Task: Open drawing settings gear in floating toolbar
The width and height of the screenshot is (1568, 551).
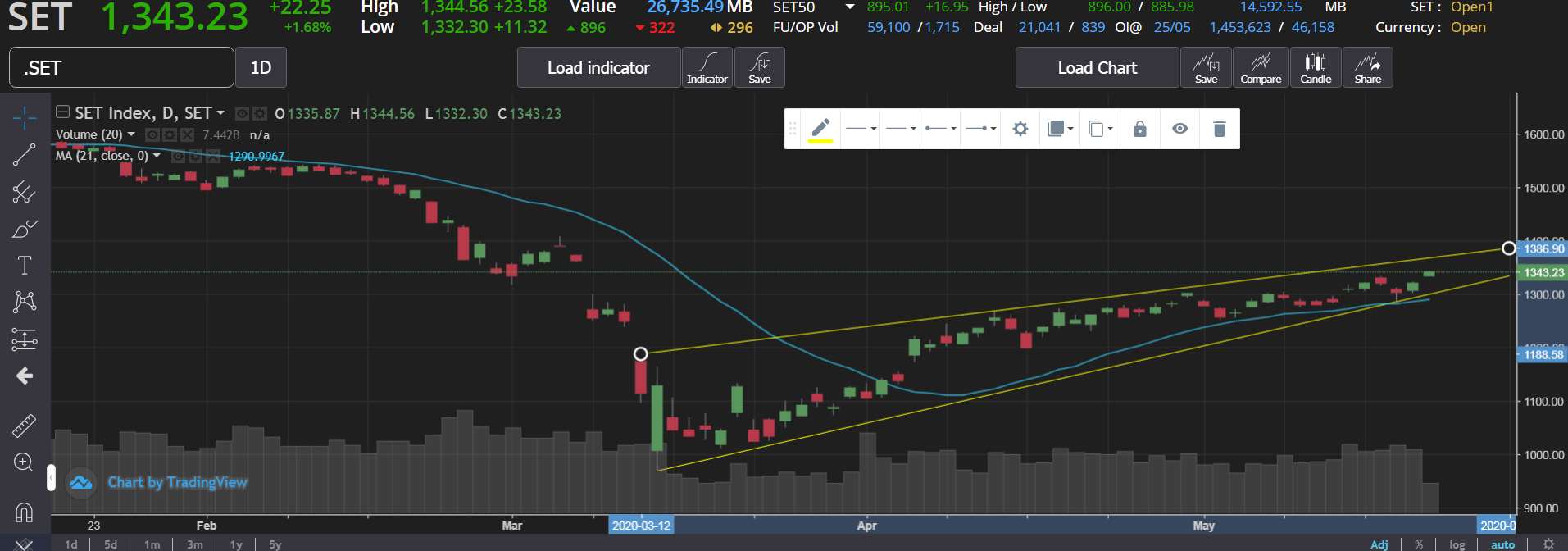Action: 1020,129
